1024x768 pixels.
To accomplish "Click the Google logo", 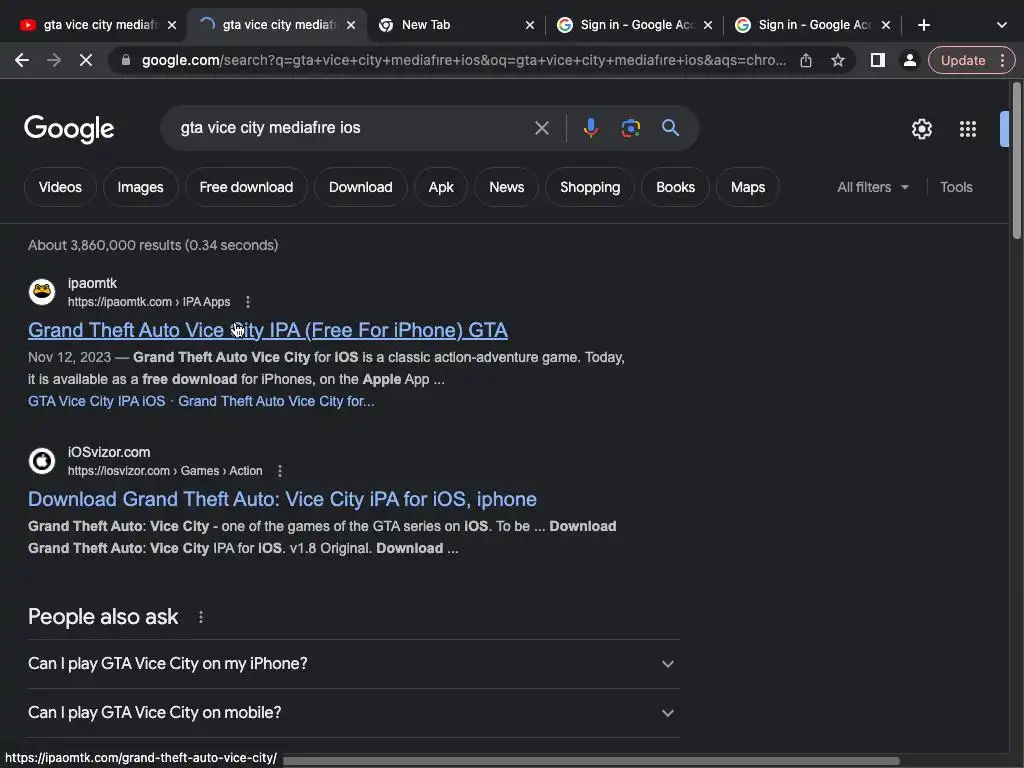I will coord(69,129).
